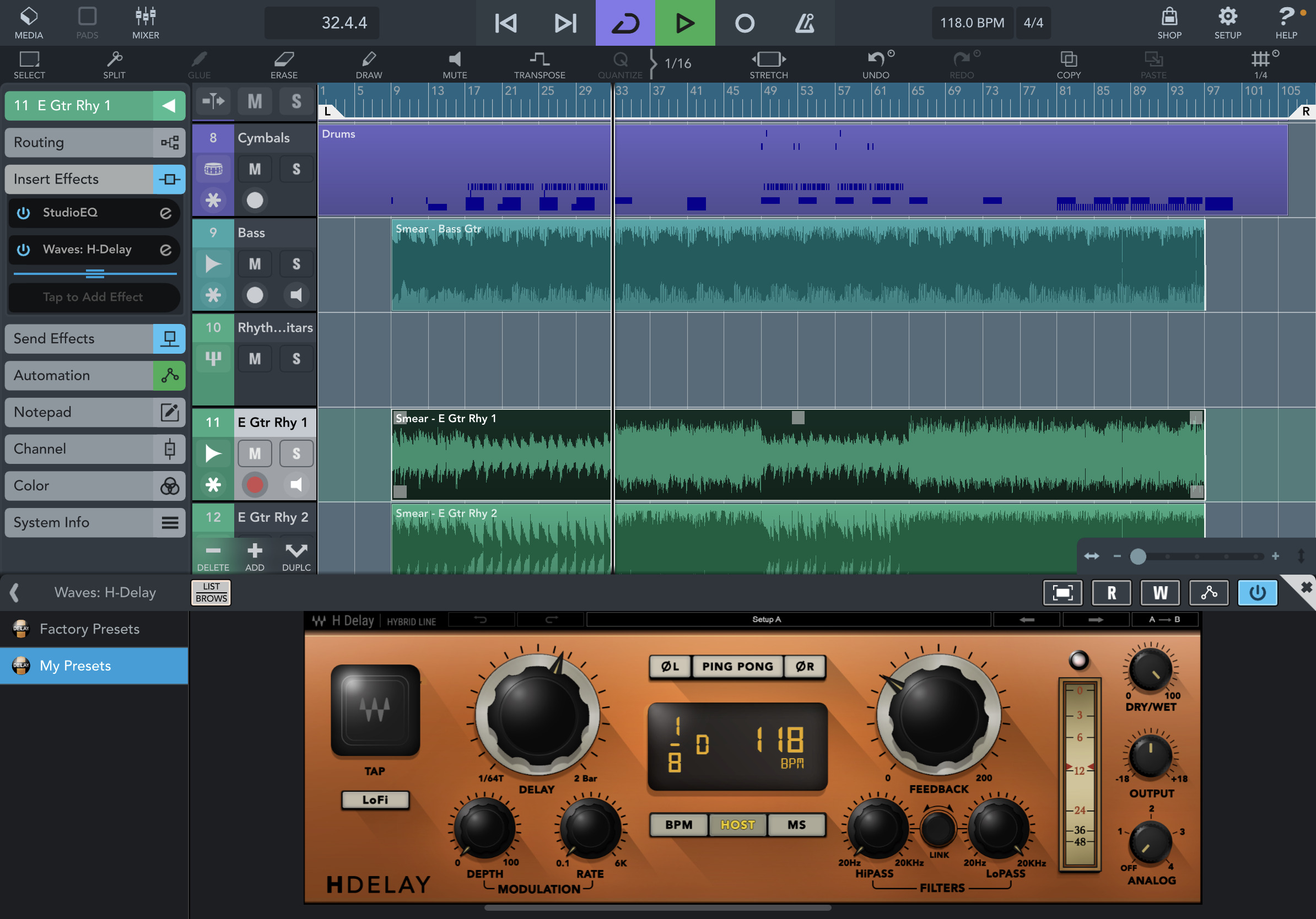Open the Rhythm Guitars group track icon

pyautogui.click(x=213, y=359)
